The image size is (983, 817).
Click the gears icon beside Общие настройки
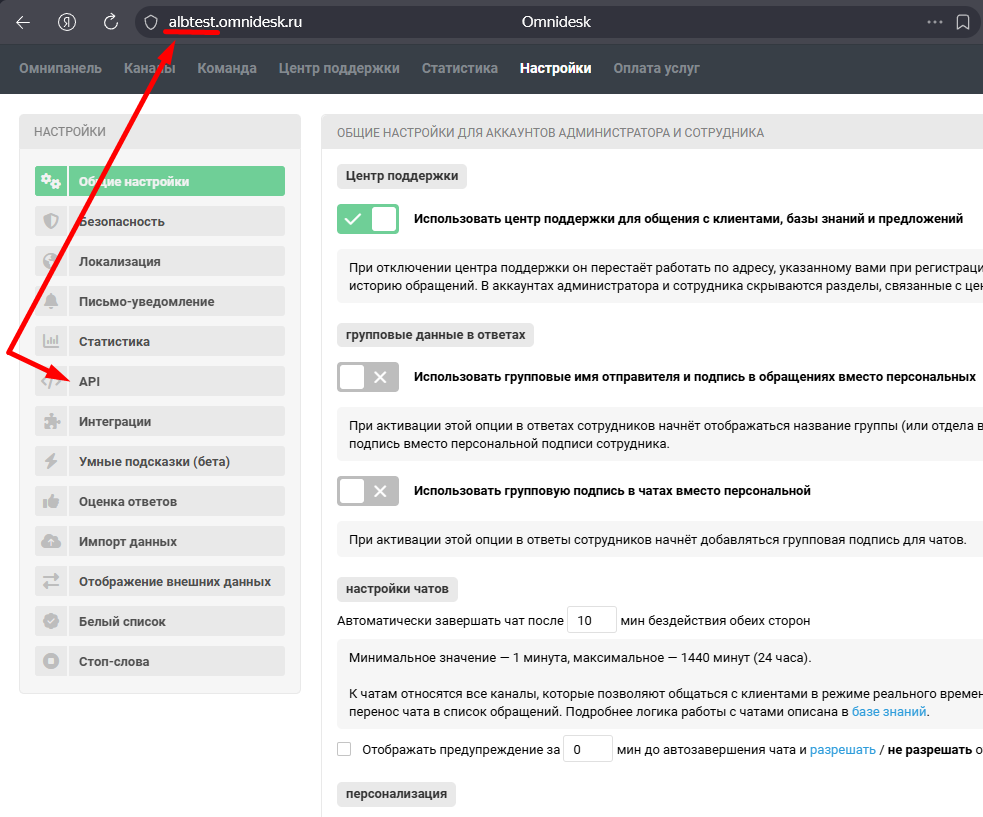tap(51, 181)
